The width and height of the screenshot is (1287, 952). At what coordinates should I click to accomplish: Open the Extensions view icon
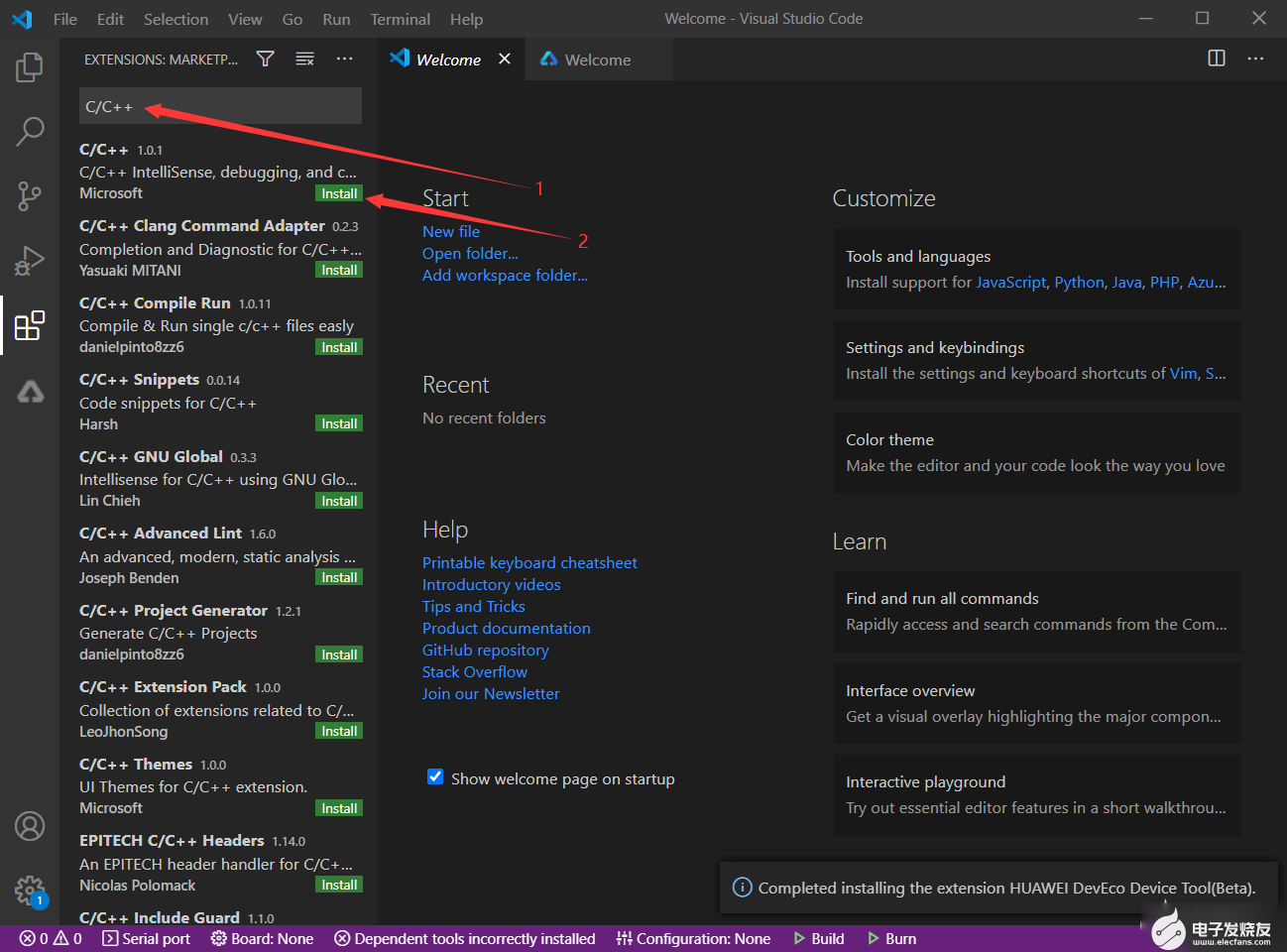point(30,325)
